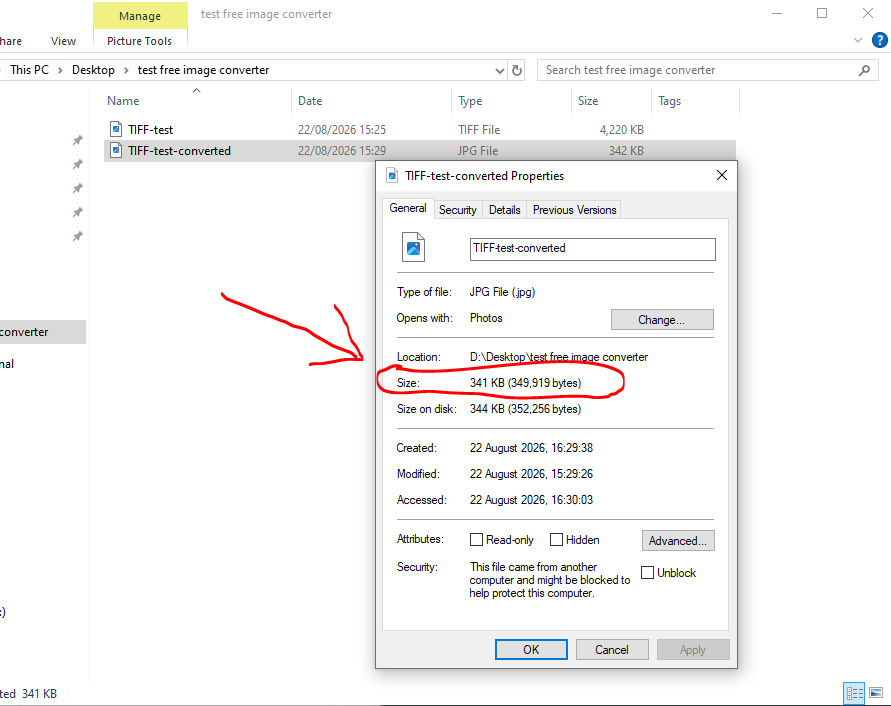
Task: Click This PC in the address path
Action: (x=30, y=70)
